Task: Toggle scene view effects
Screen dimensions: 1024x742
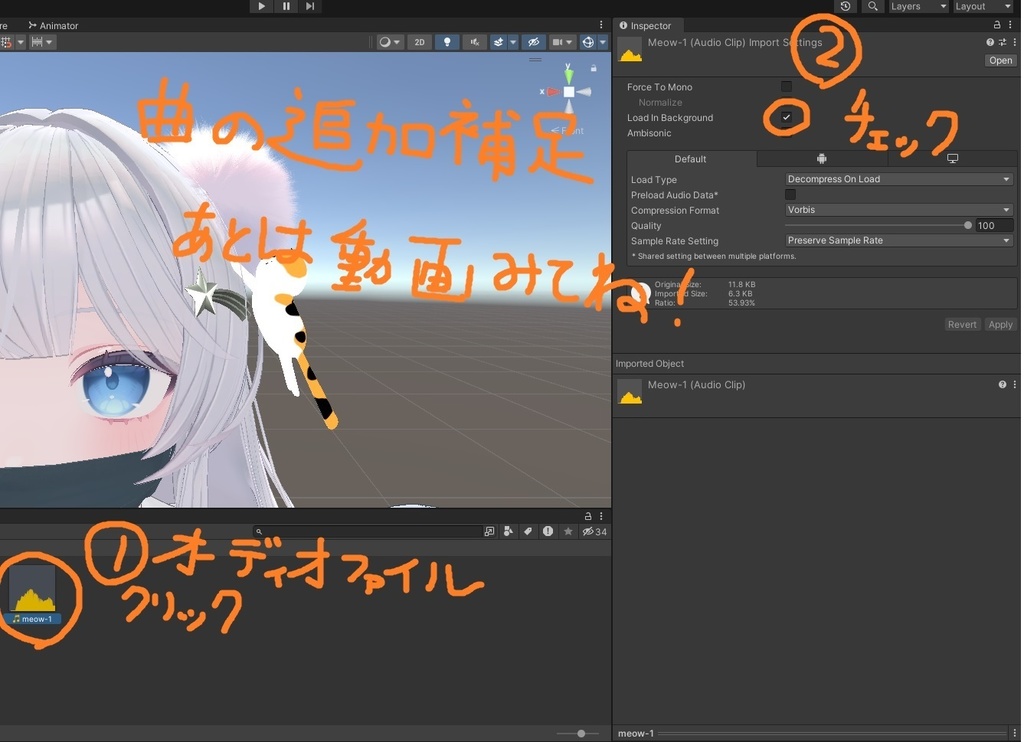Action: click(x=499, y=42)
